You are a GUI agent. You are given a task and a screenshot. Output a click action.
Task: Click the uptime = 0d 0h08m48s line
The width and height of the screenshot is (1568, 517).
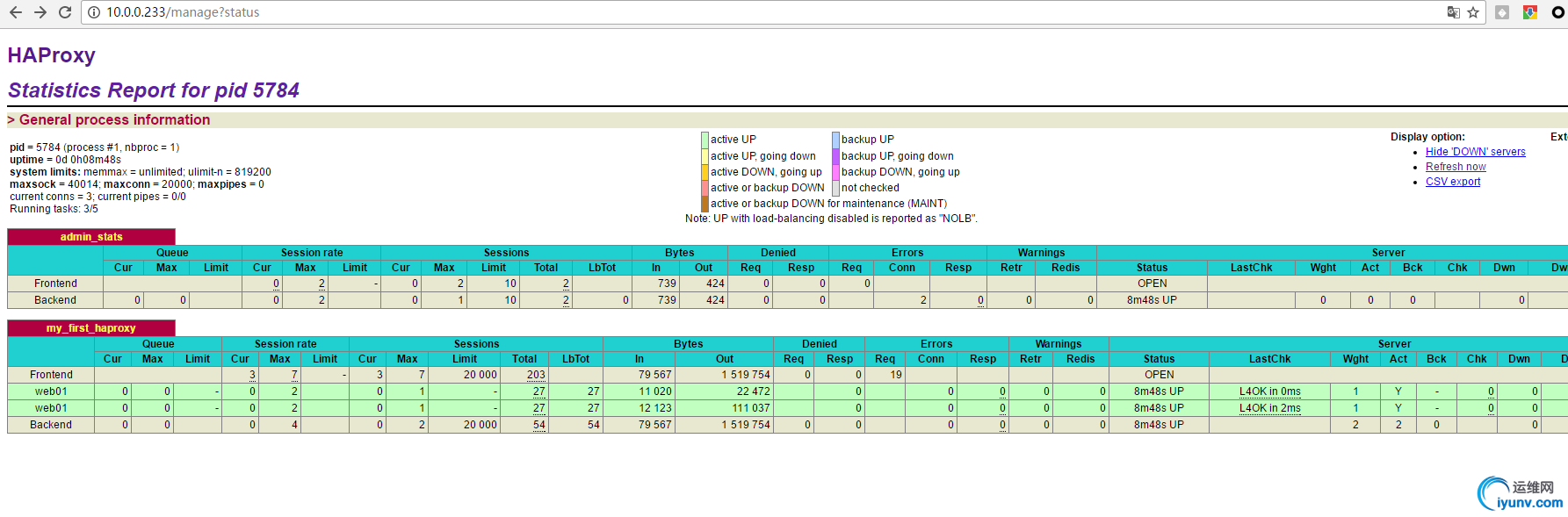click(65, 160)
